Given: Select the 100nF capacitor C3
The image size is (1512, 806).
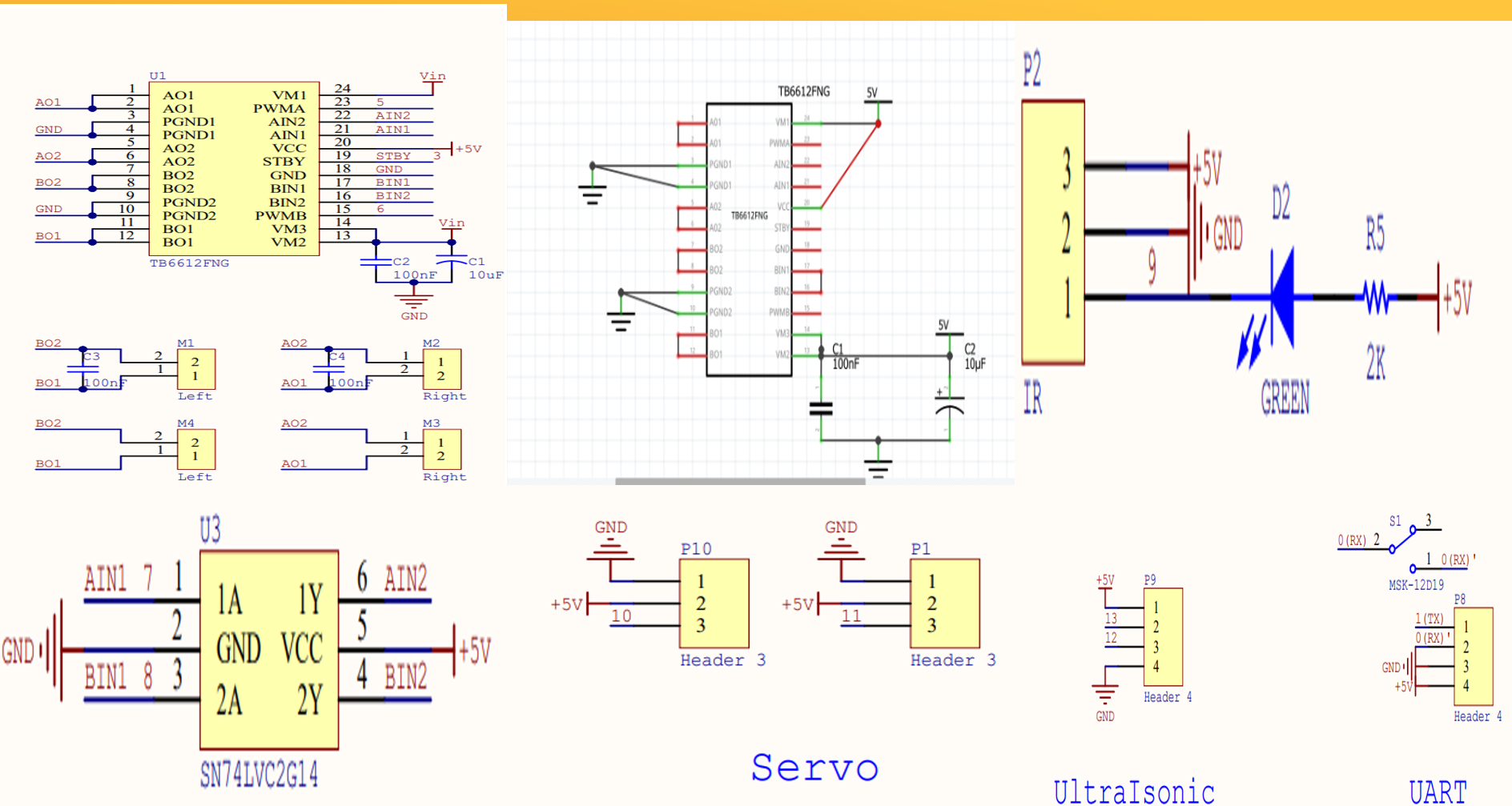Looking at the screenshot, I should 82,368.
